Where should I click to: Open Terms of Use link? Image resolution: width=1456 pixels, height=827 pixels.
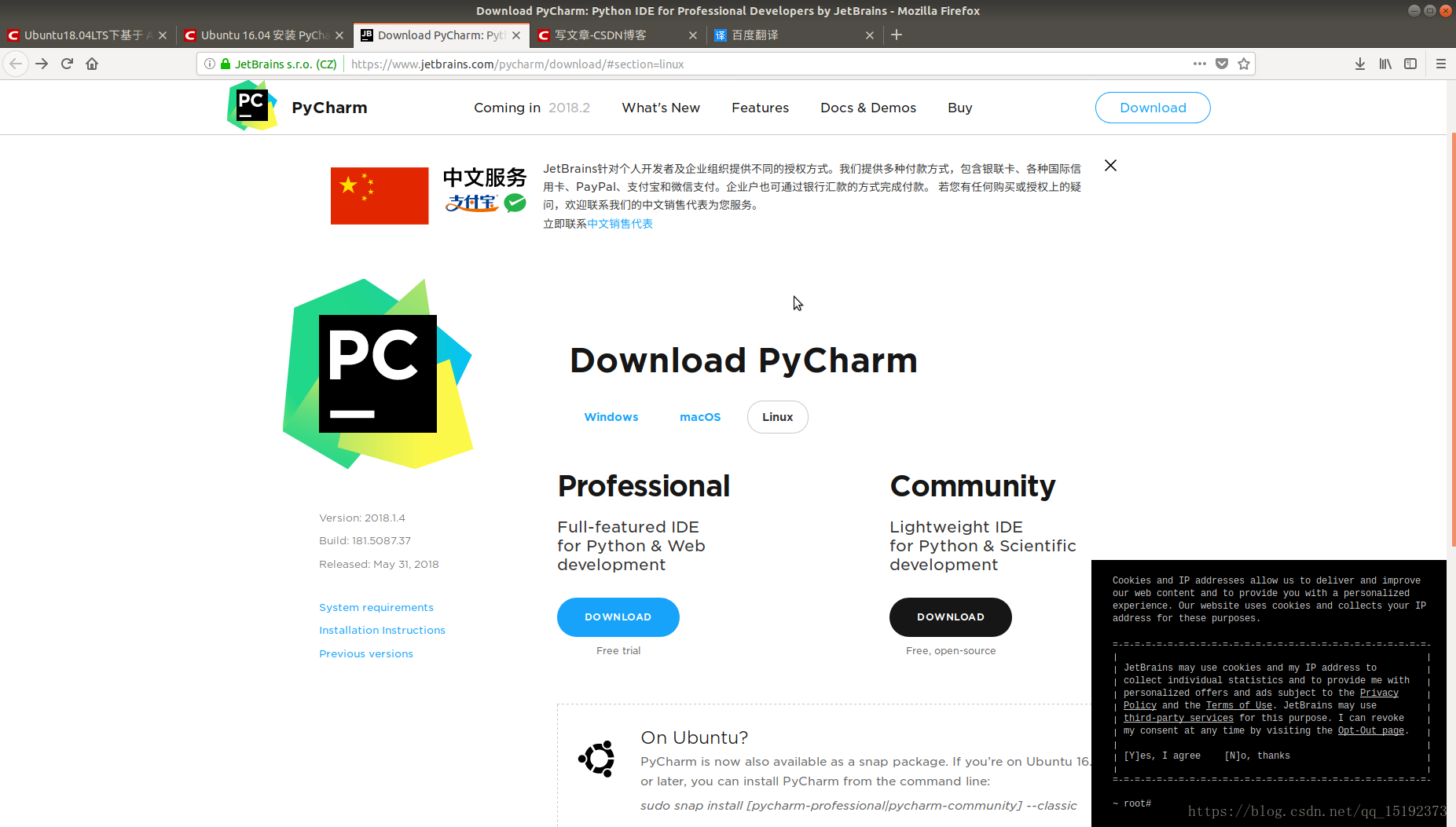click(1239, 705)
